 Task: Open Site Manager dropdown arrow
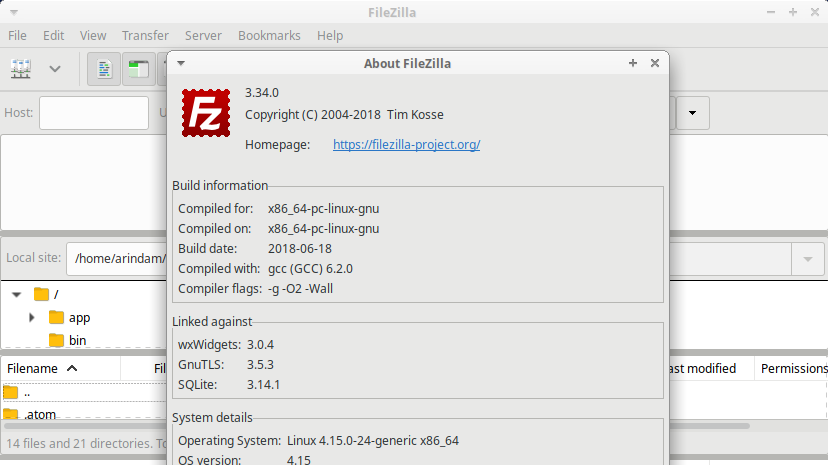click(x=55, y=69)
